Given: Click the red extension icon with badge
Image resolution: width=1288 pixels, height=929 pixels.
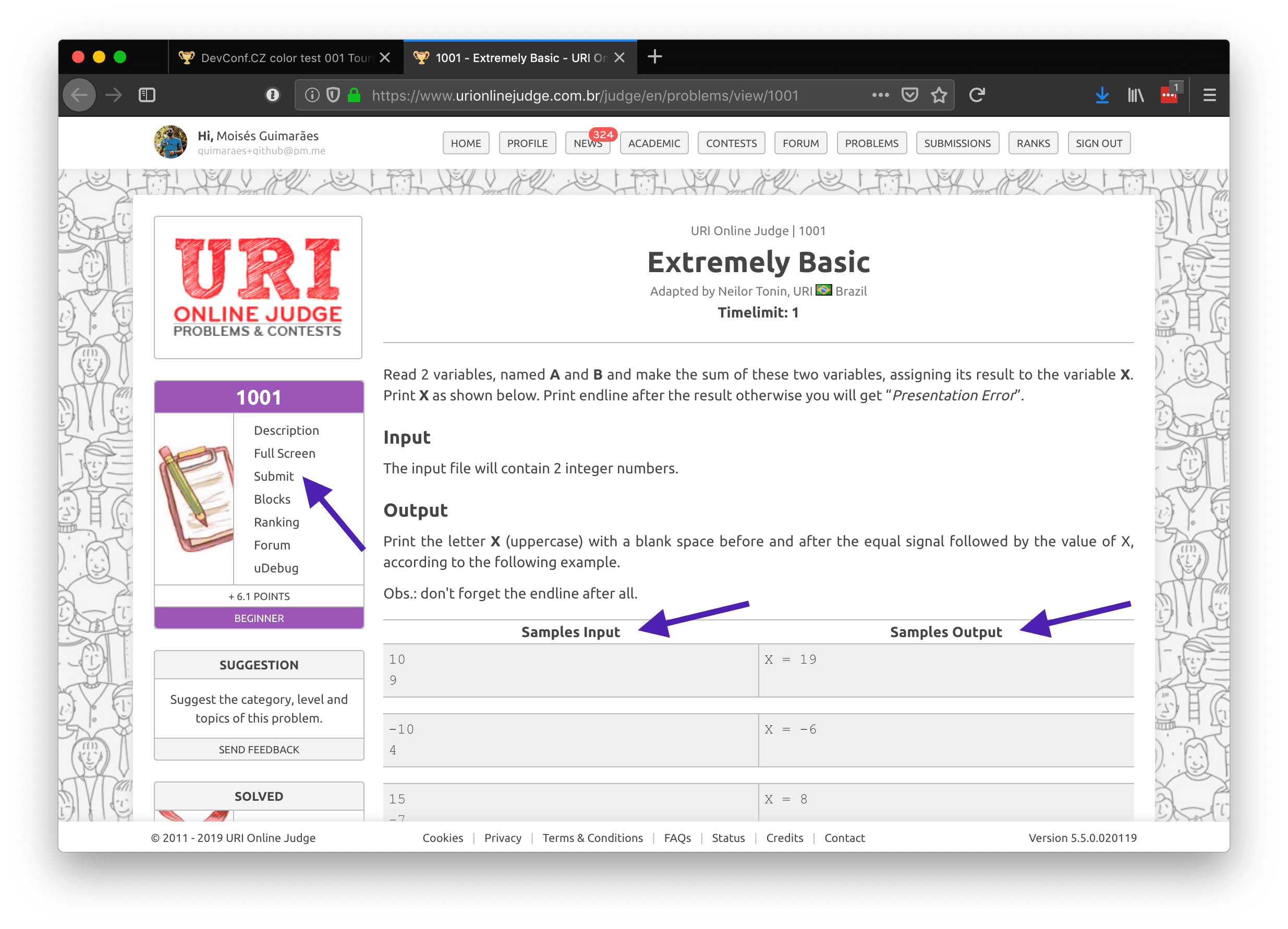Looking at the screenshot, I should (1170, 94).
